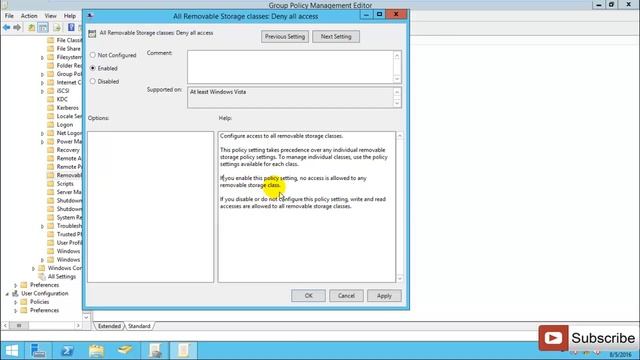
Task: Collapse the User Configuration node
Action: click(7, 293)
